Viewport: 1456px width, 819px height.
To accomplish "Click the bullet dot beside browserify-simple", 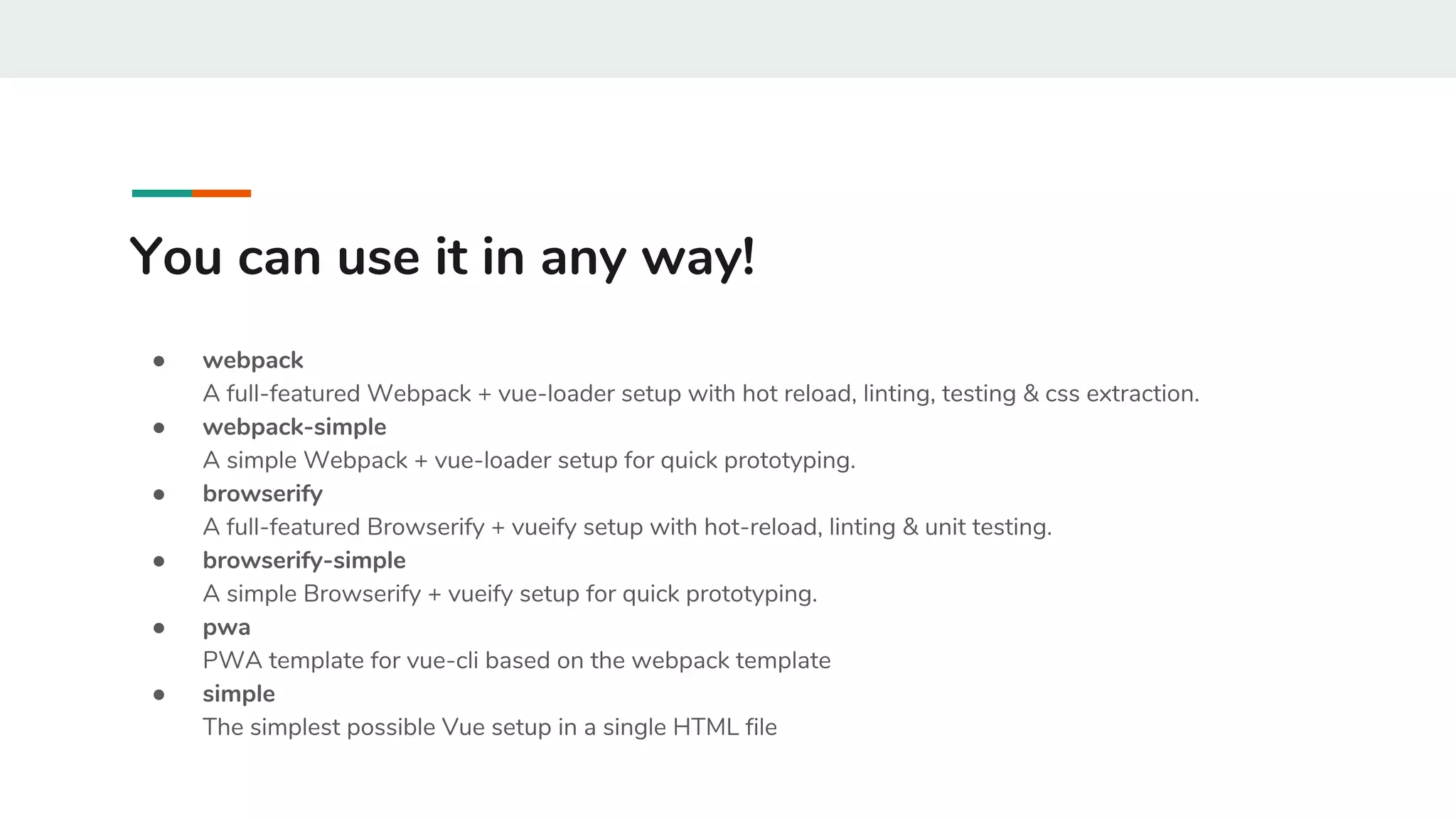I will (159, 562).
